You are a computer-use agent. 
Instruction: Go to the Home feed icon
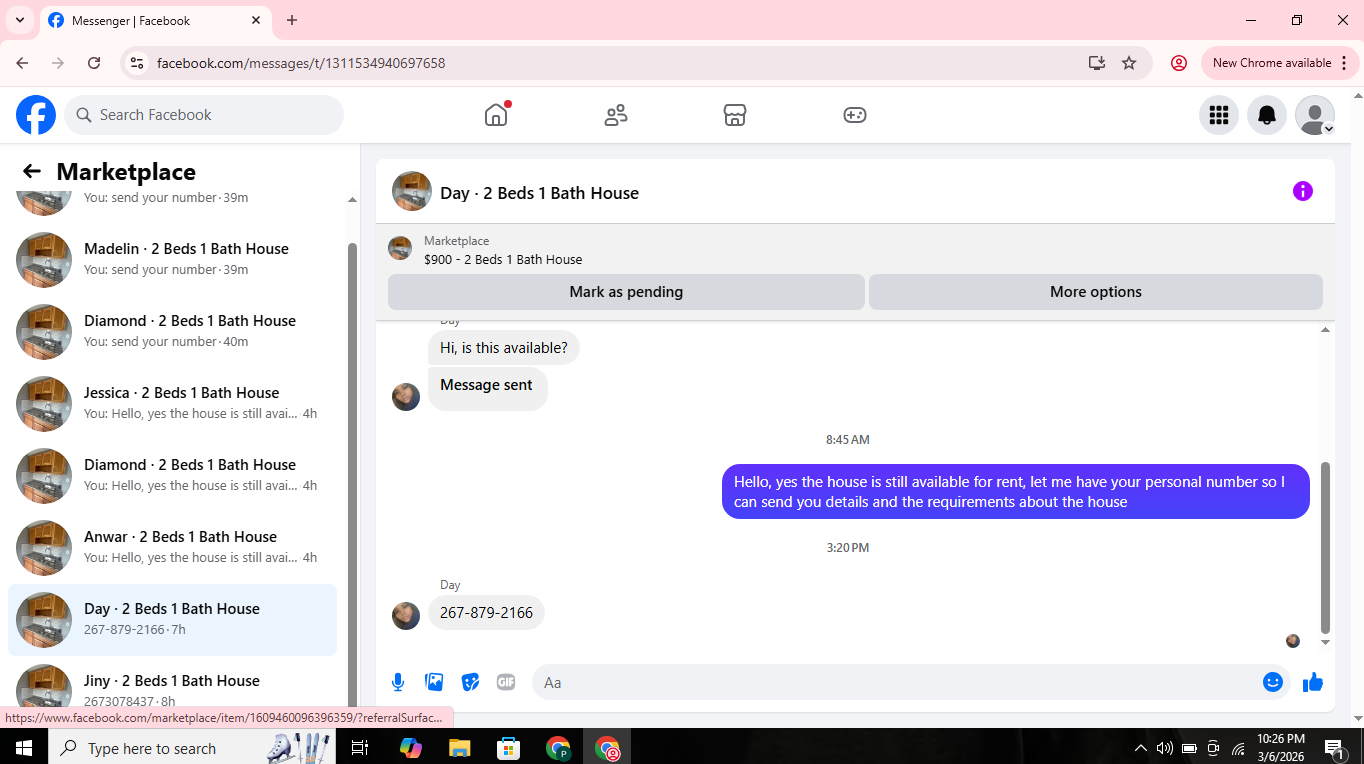click(496, 115)
